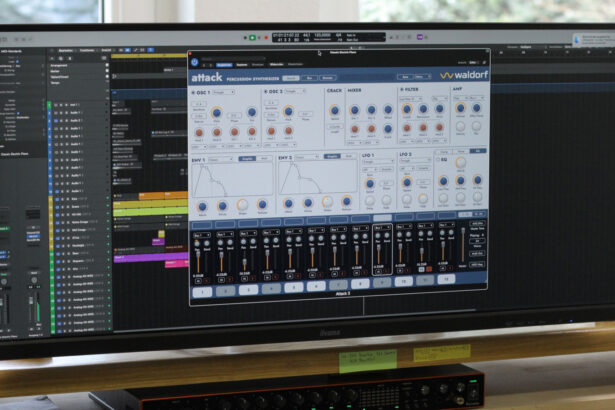Click the white ENV 1 Shape knob

[242, 204]
